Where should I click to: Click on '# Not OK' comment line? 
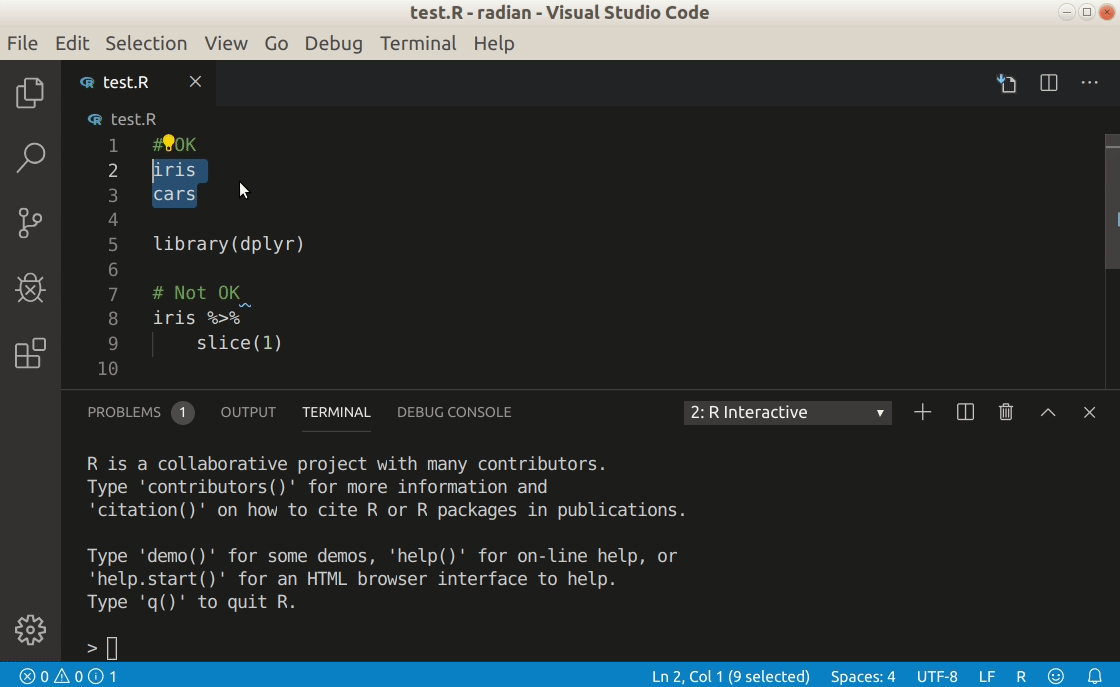click(x=196, y=294)
